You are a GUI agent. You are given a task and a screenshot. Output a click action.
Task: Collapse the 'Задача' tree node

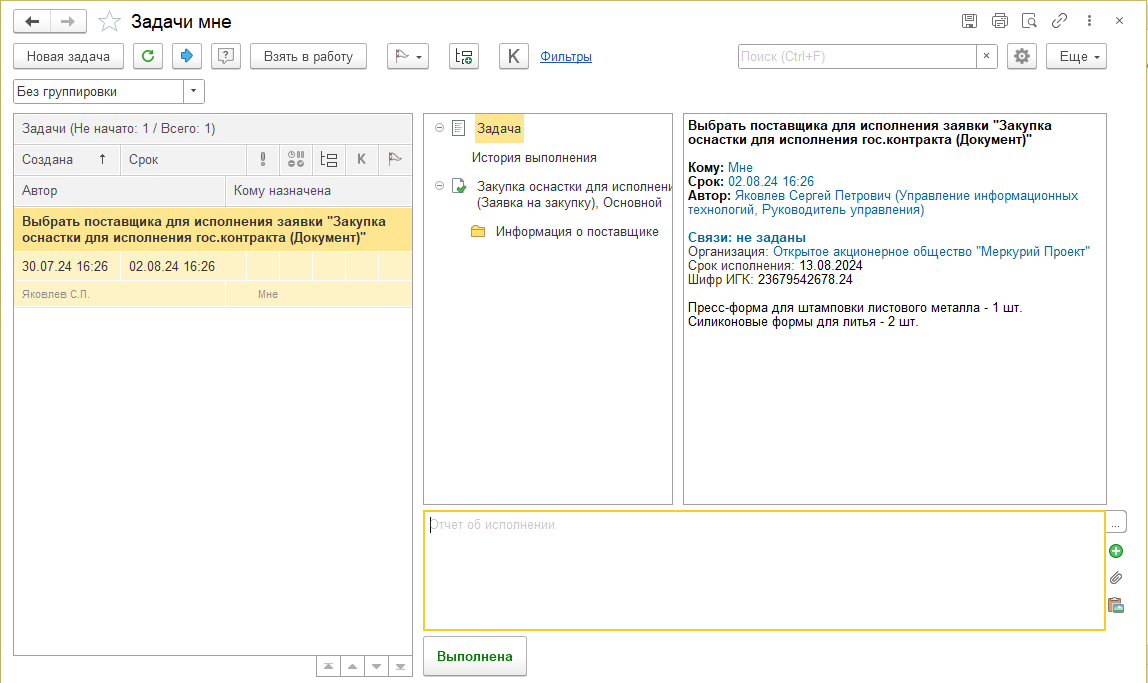coord(439,128)
